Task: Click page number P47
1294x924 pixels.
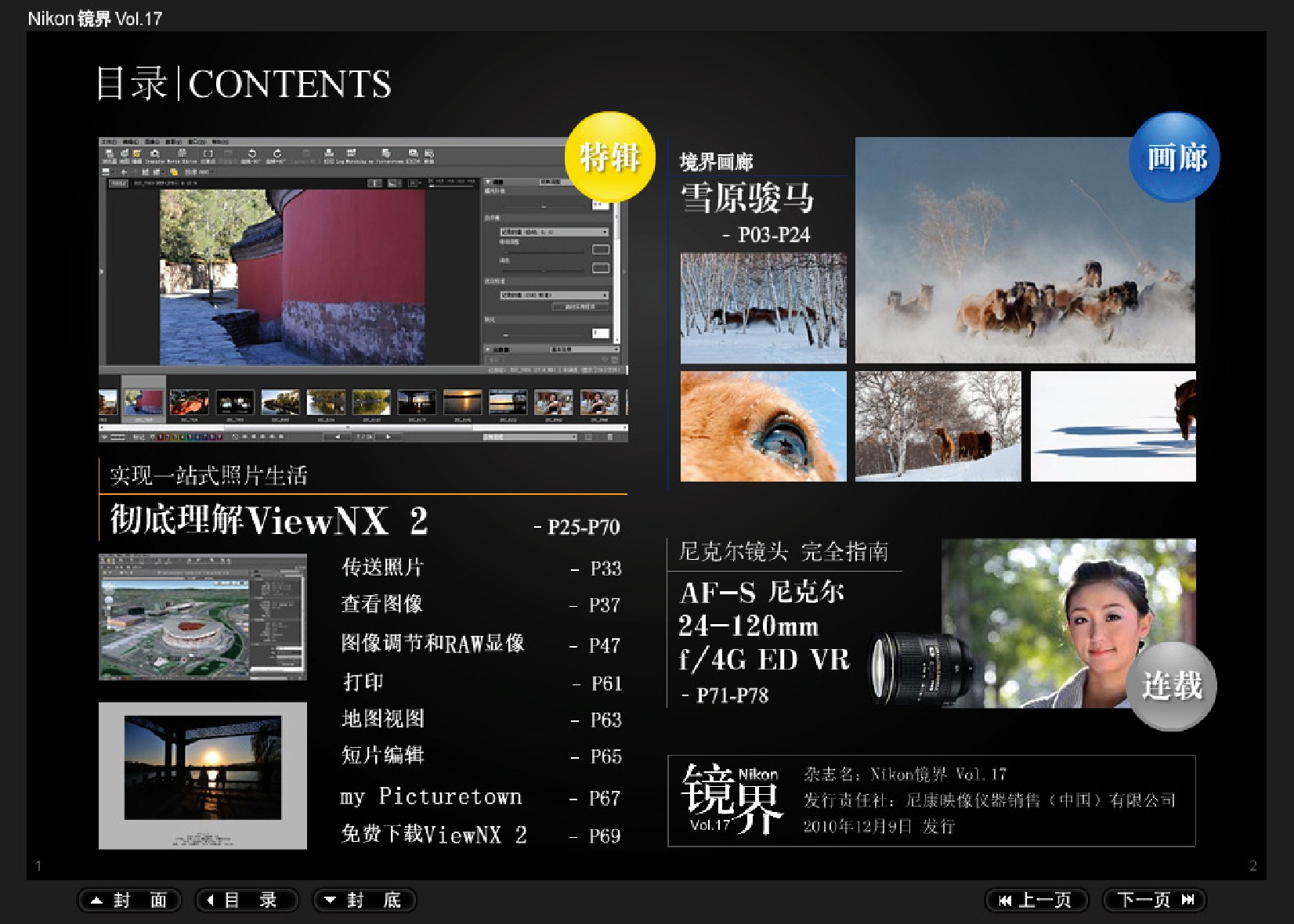Action: pyautogui.click(x=605, y=645)
